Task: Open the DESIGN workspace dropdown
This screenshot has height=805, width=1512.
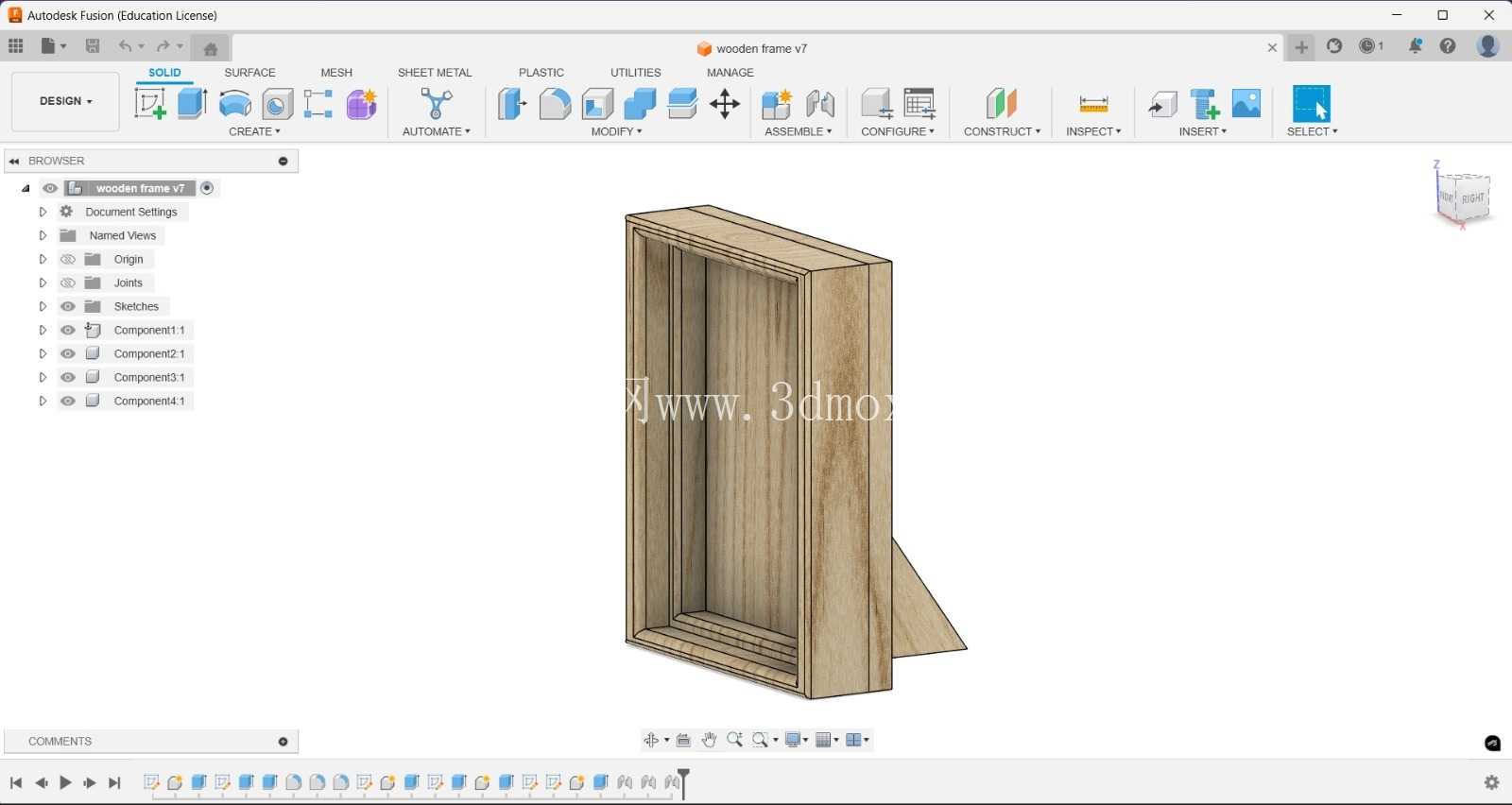Action: [65, 101]
